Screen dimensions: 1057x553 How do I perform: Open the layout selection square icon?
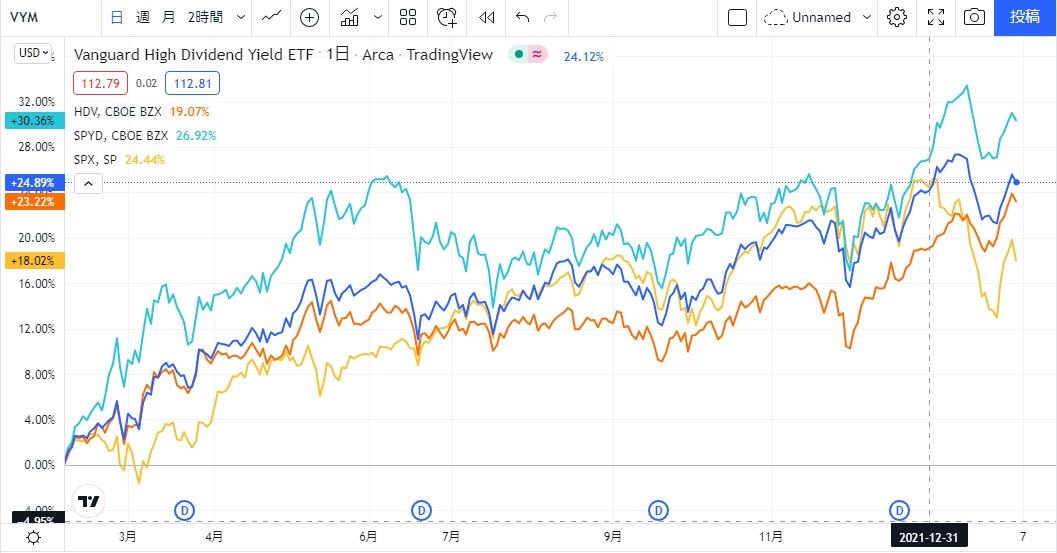[737, 18]
